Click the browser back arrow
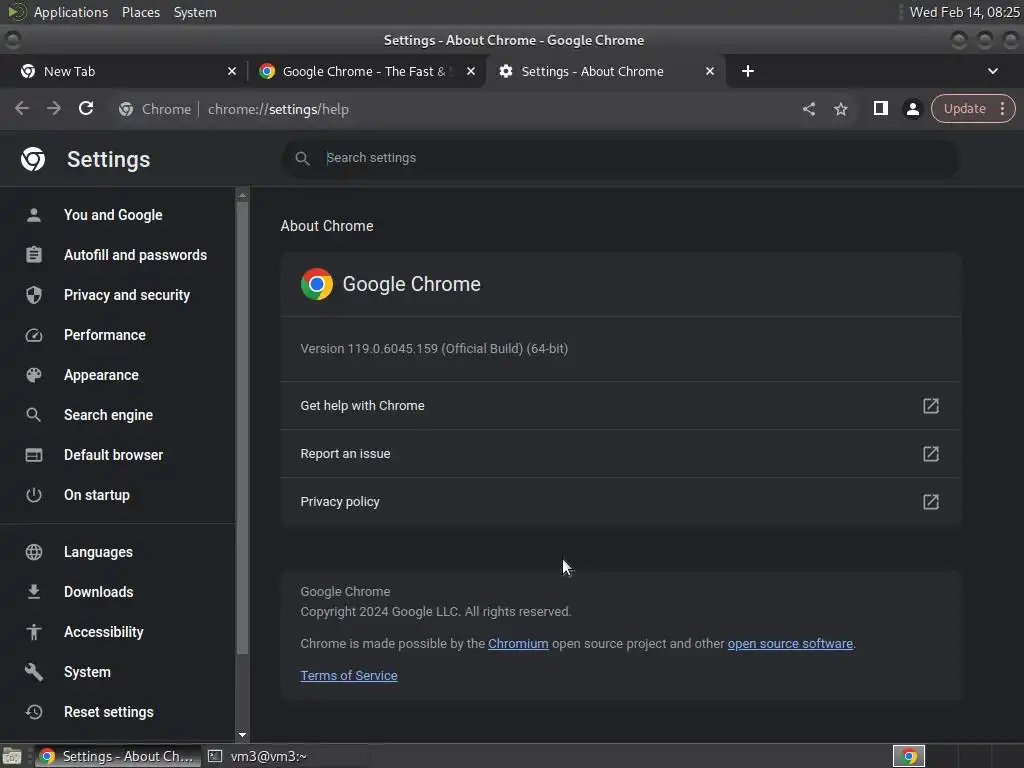Screen dimensions: 1024x768 pyautogui.click(x=22, y=108)
